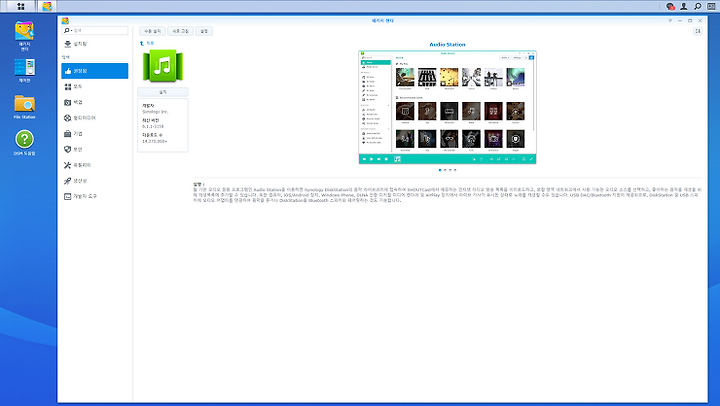
Task: Click the Audio Station music note icon
Action: 163,66
